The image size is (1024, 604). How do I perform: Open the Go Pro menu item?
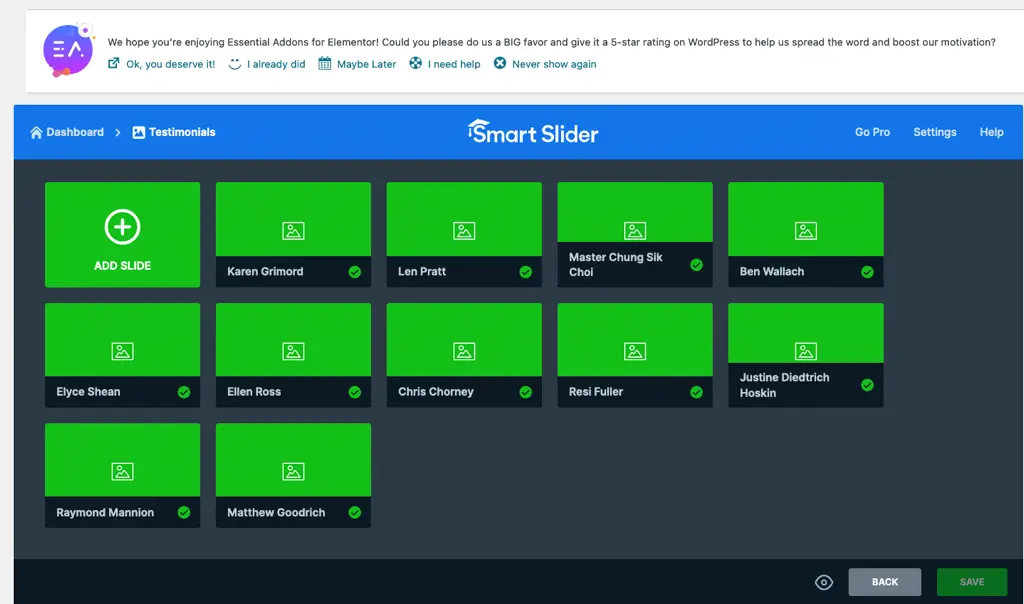[x=872, y=132]
